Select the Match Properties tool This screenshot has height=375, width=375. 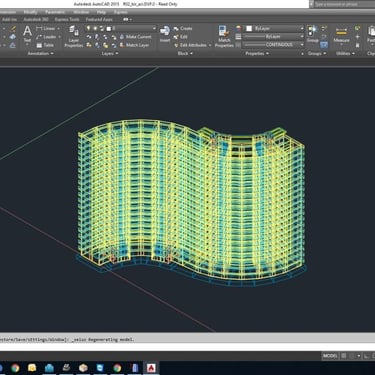coord(224,37)
